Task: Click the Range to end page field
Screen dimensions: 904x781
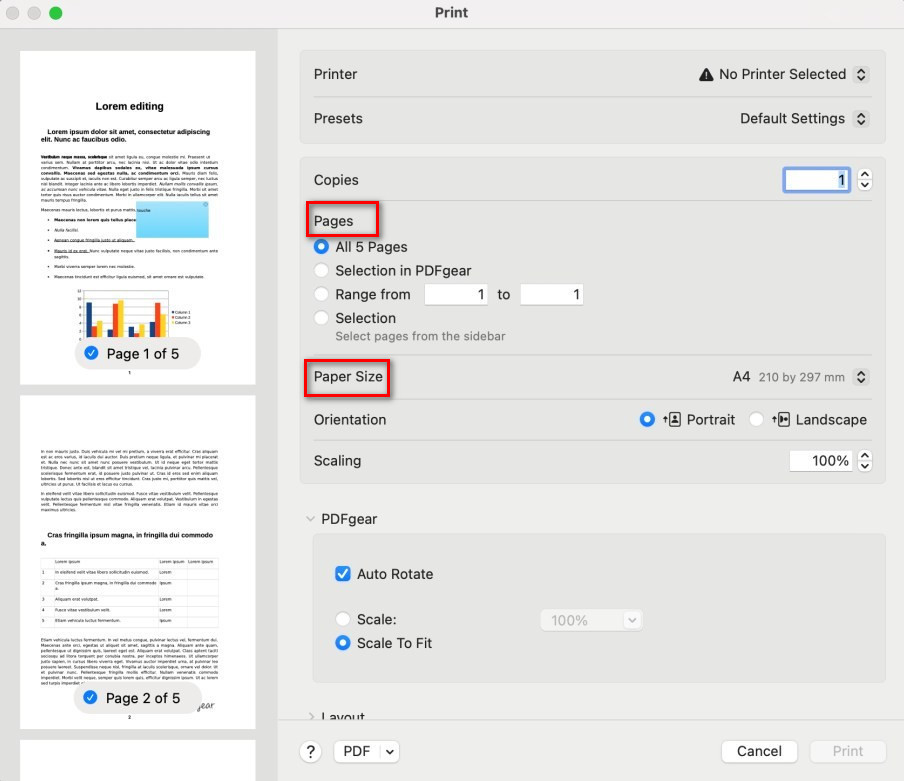Action: (551, 295)
